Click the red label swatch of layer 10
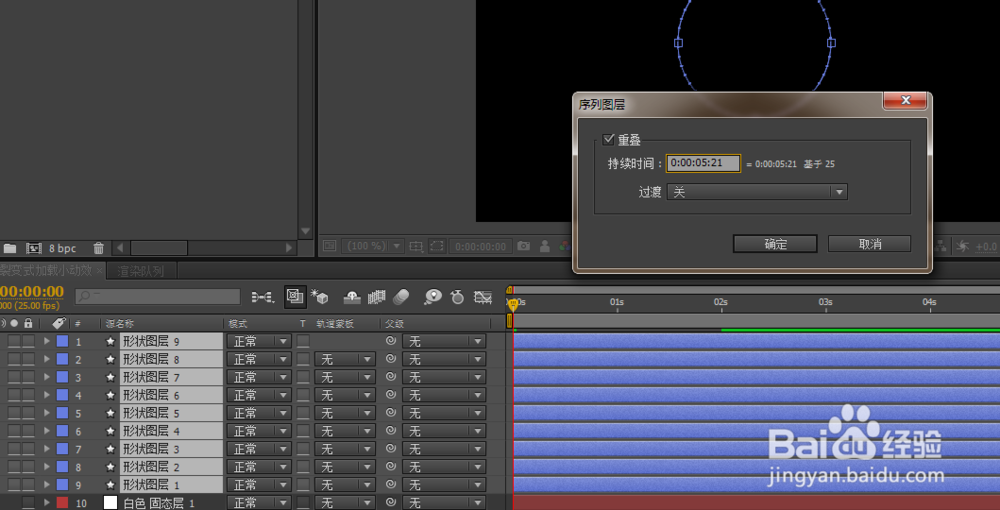The height and width of the screenshot is (510, 1000). point(62,502)
